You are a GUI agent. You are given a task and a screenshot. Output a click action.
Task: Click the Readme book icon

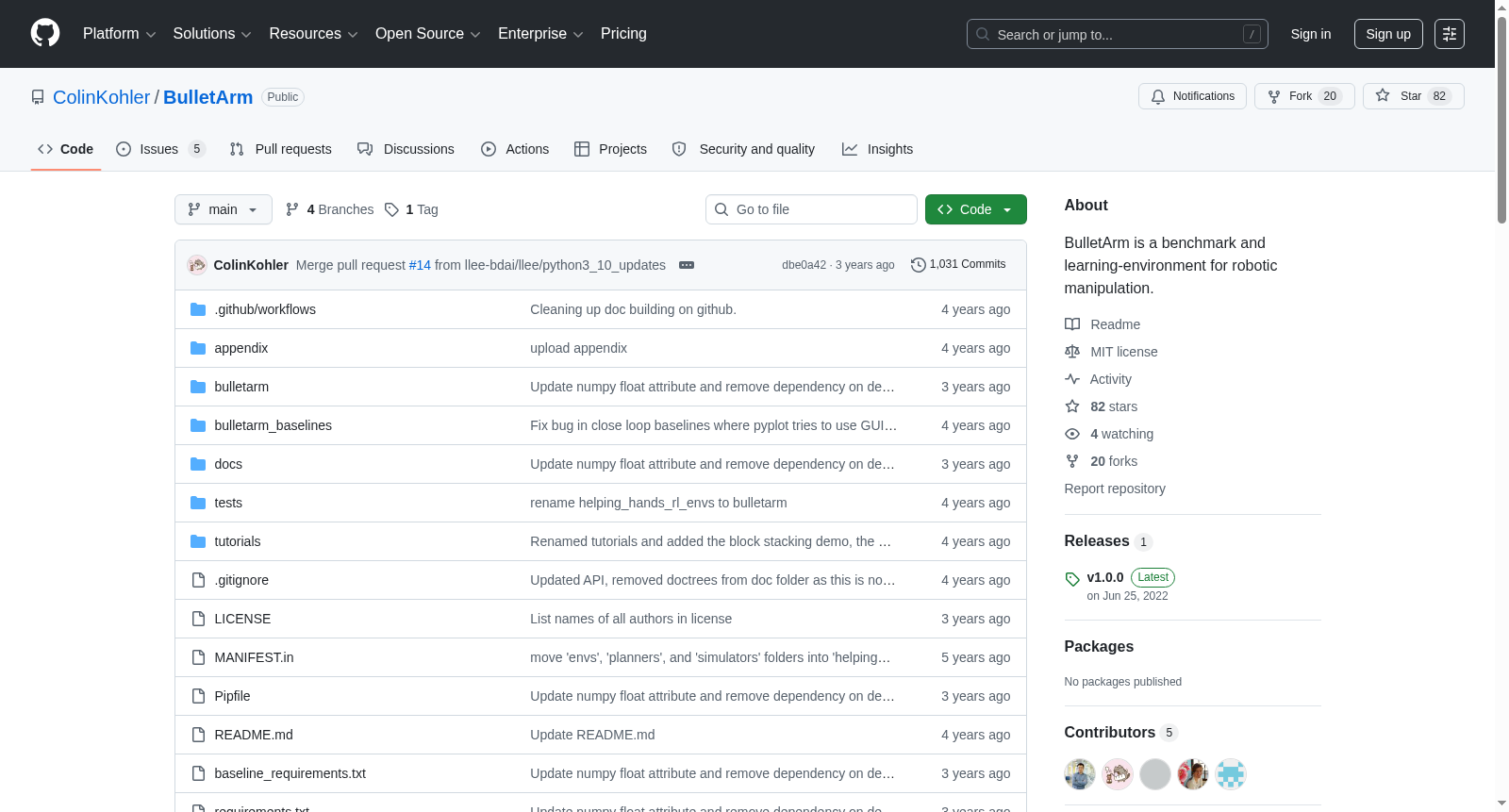pos(1072,324)
